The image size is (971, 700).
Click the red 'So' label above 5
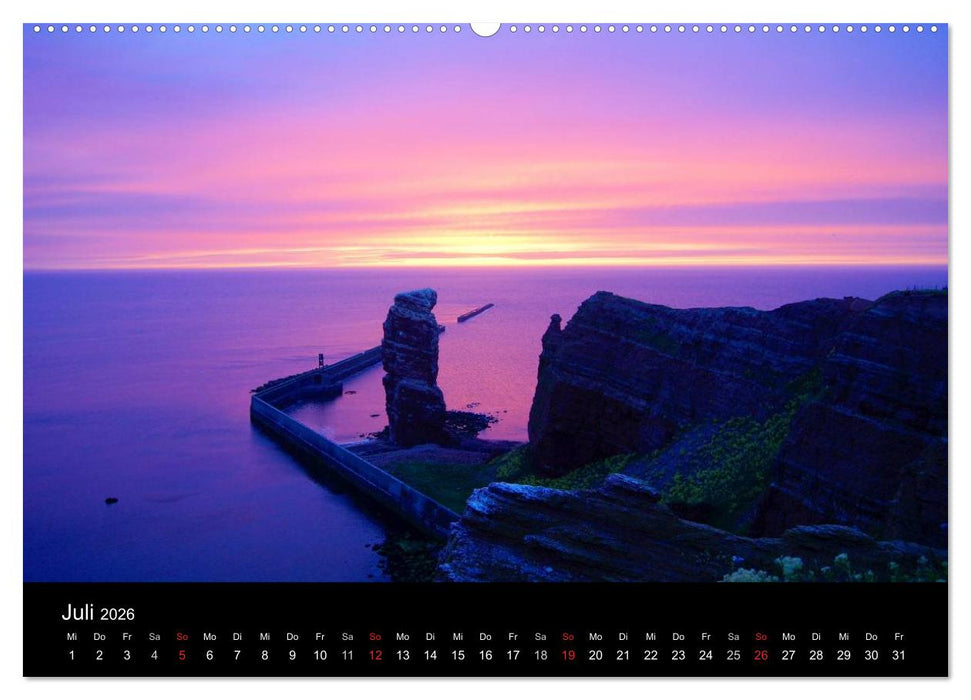tap(182, 636)
